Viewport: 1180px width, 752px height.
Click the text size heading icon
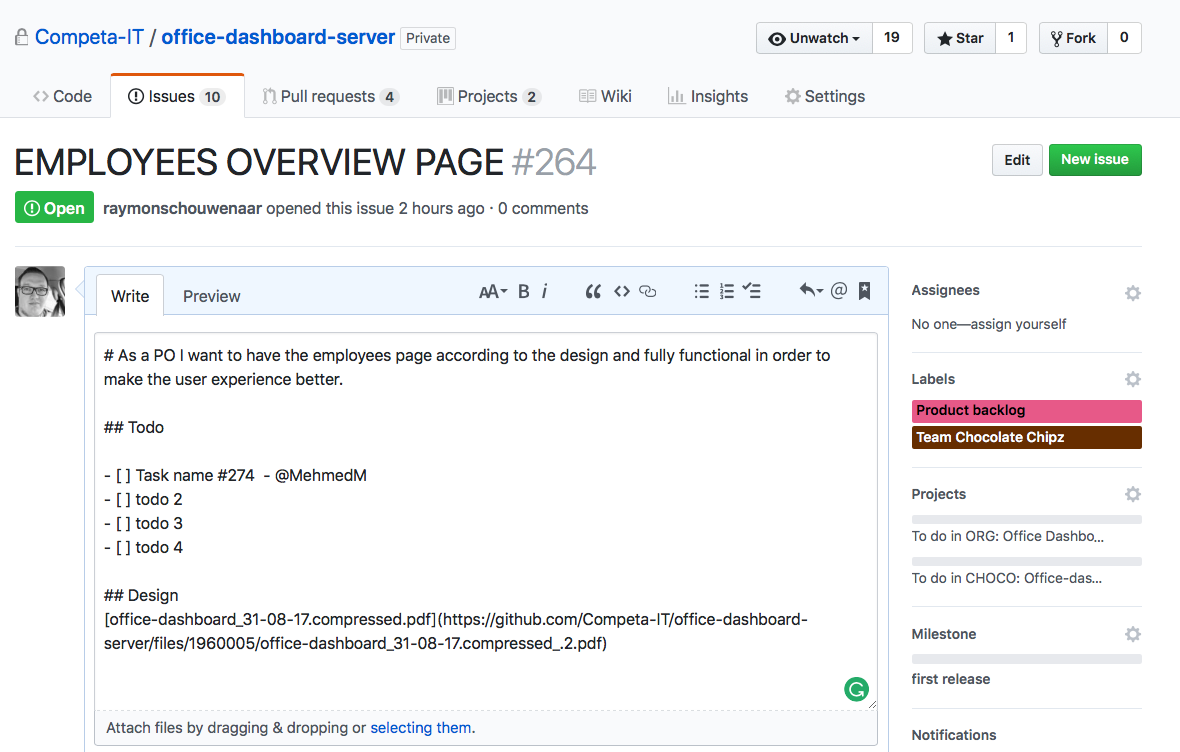(493, 291)
